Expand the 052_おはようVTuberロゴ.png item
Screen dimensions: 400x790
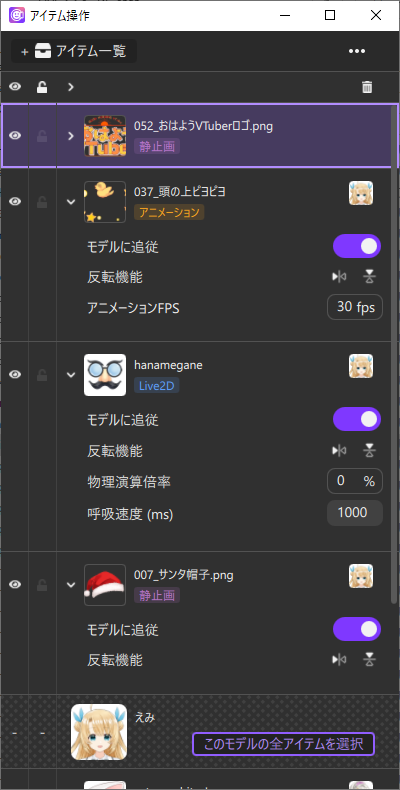point(71,136)
